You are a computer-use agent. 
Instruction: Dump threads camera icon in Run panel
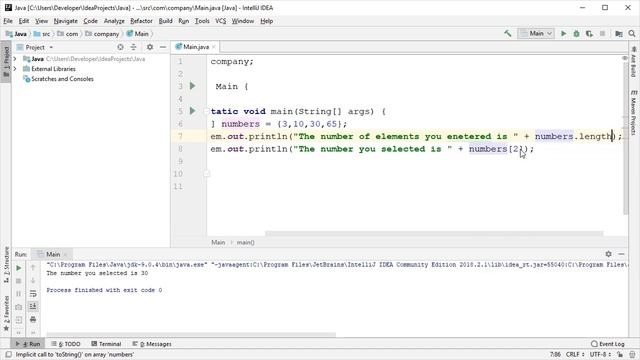18,307
